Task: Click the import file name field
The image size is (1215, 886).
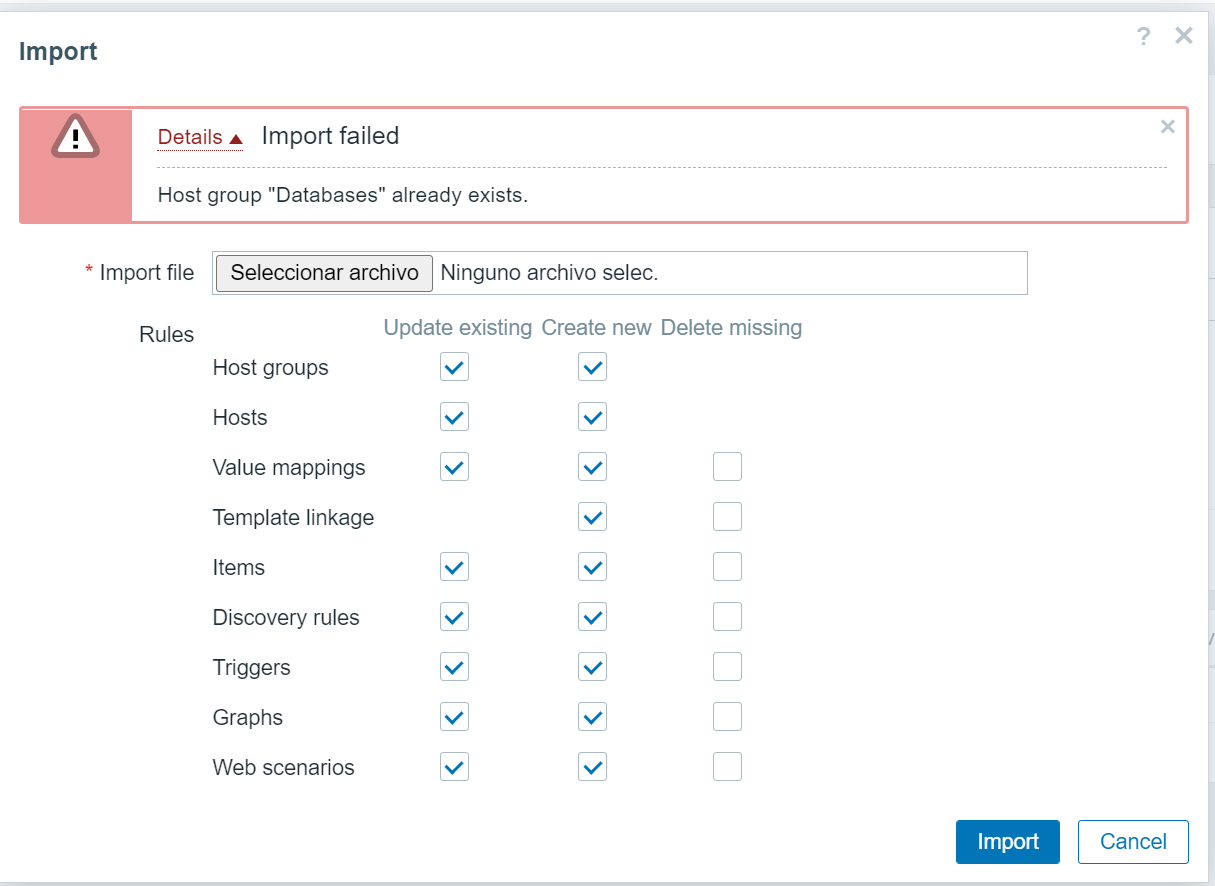Action: click(730, 273)
